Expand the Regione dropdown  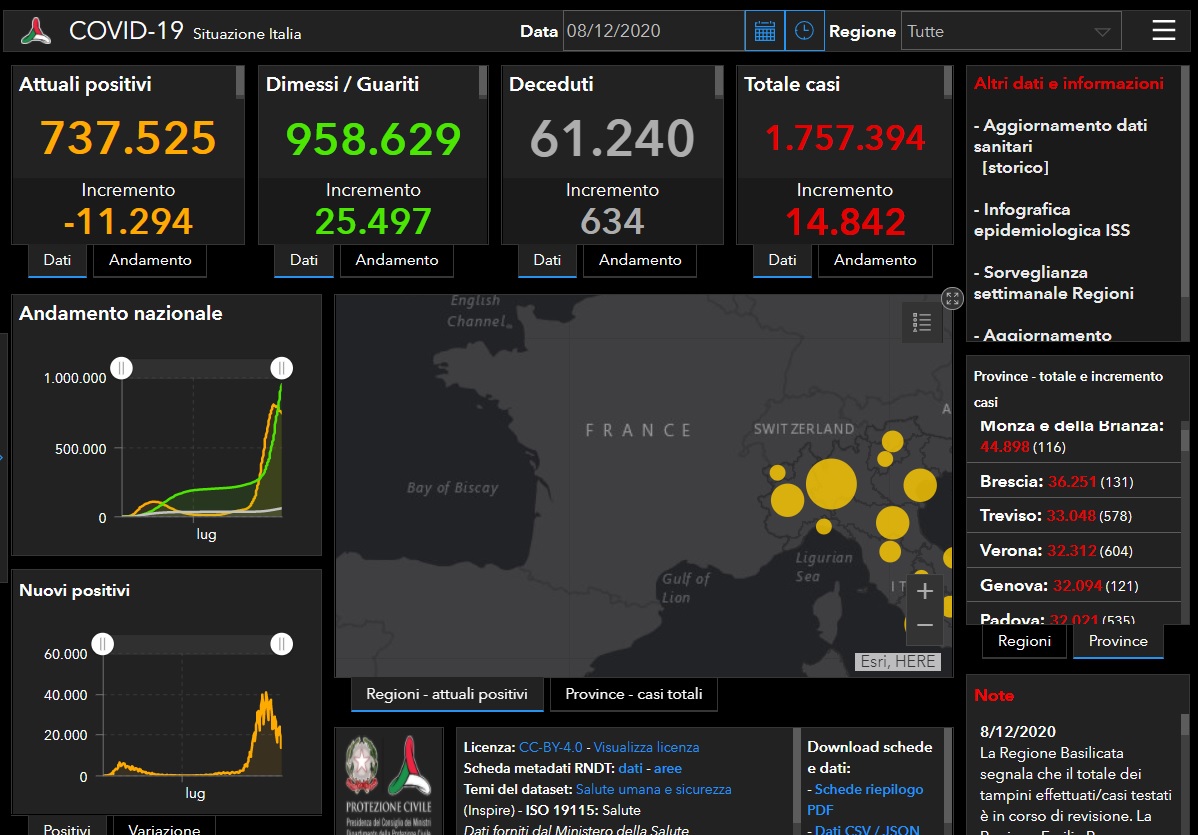click(x=1010, y=31)
